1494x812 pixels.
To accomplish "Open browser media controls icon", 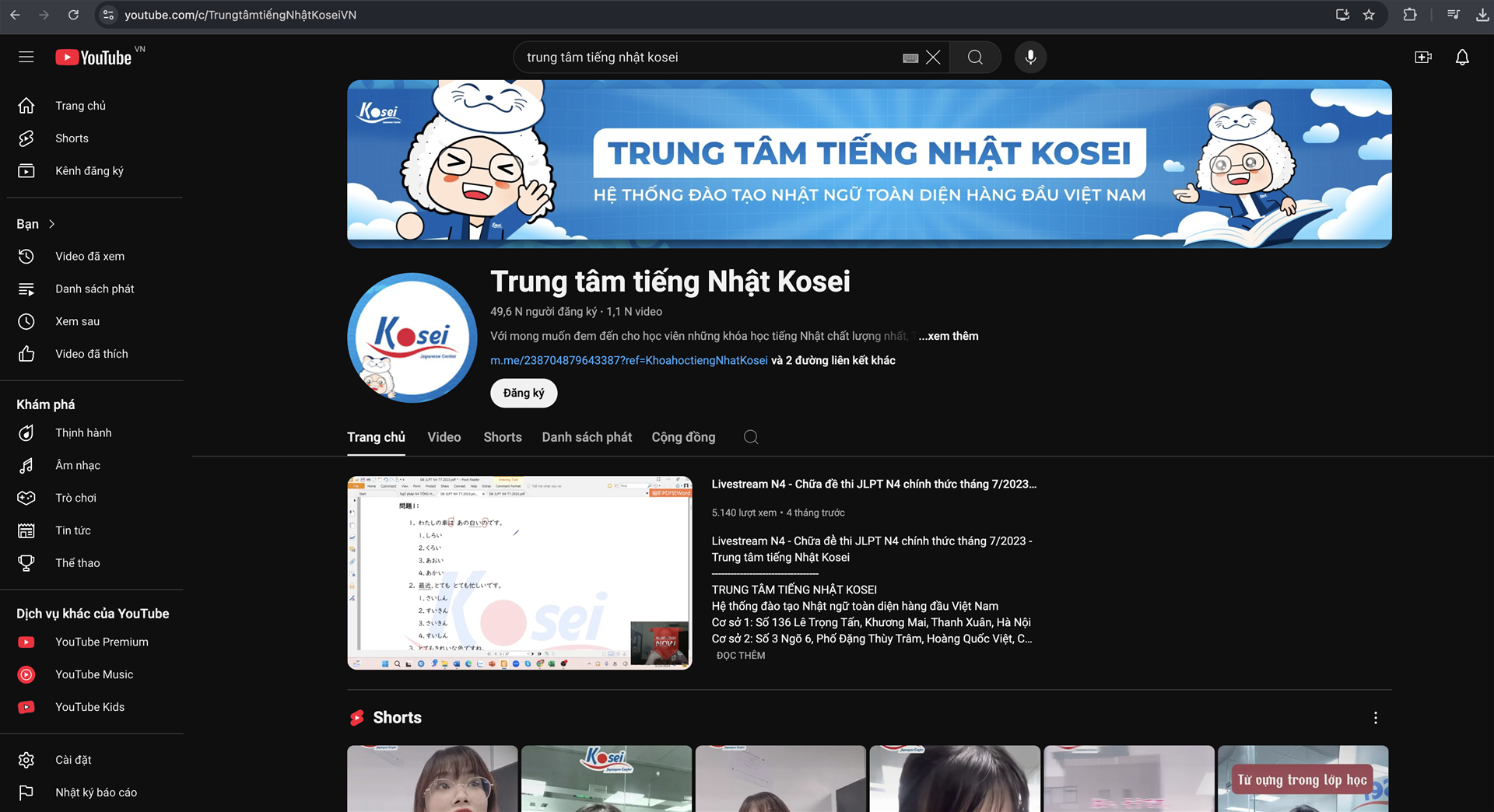I will [1453, 15].
